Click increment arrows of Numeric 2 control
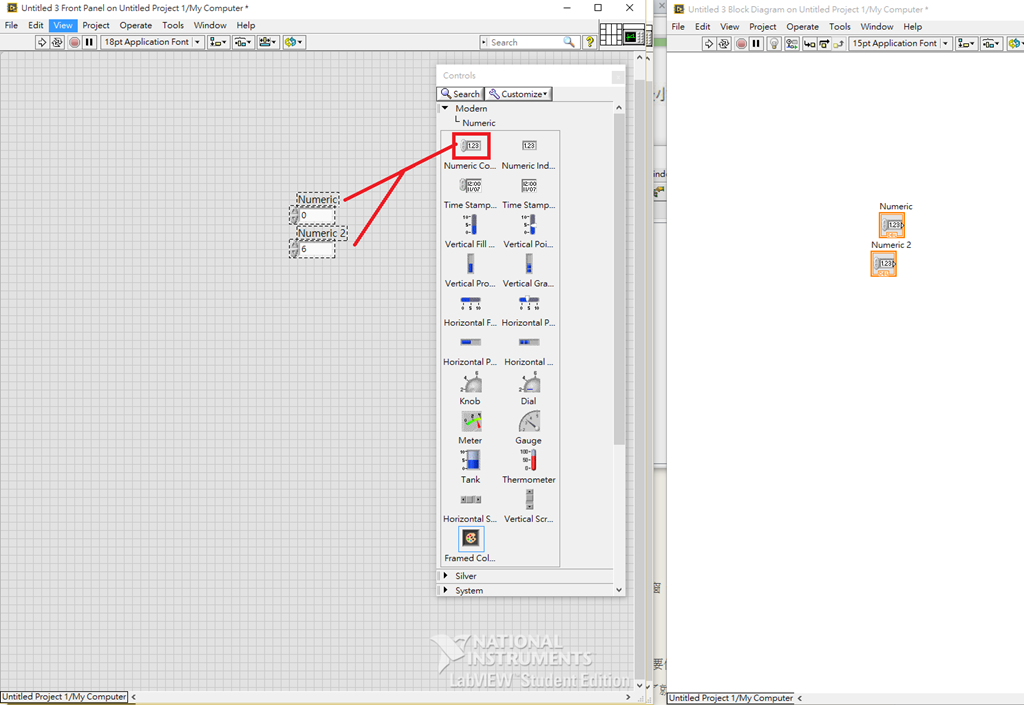Screen dimensions: 1024x705 point(295,249)
